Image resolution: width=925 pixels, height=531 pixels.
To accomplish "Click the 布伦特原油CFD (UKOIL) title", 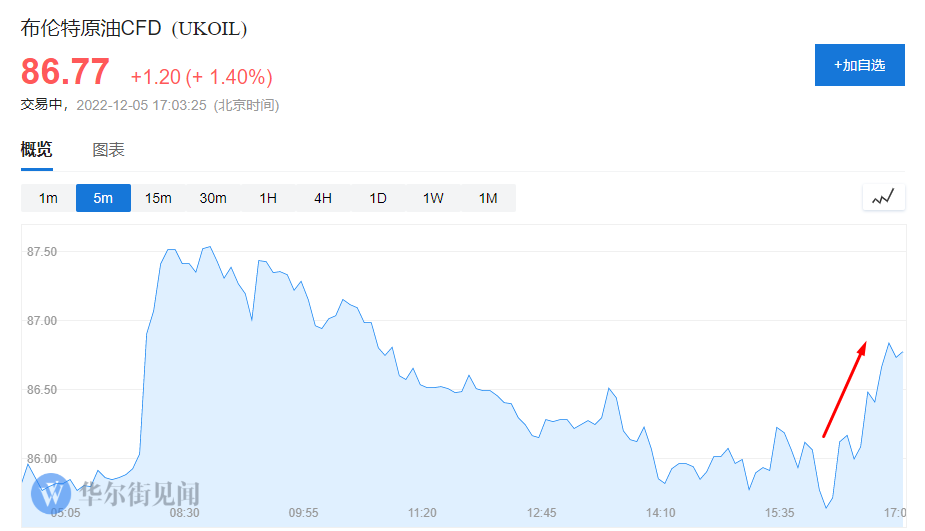I will pyautogui.click(x=134, y=29).
